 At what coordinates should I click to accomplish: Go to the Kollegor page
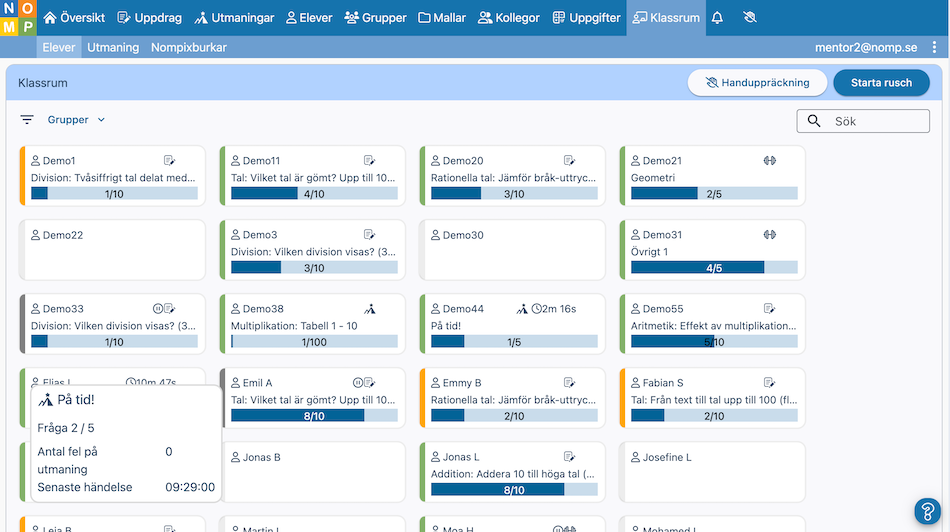coord(509,18)
